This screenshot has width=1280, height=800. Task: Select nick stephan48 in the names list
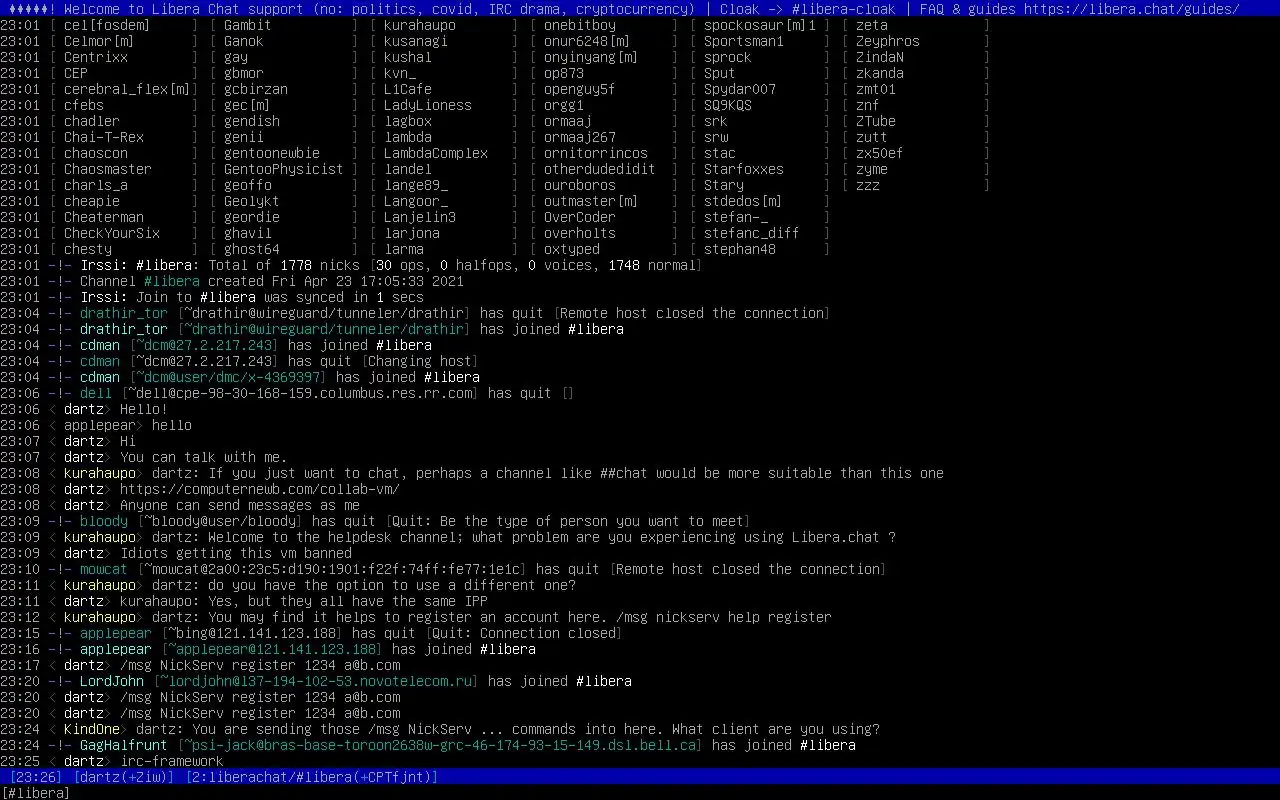[740, 249]
